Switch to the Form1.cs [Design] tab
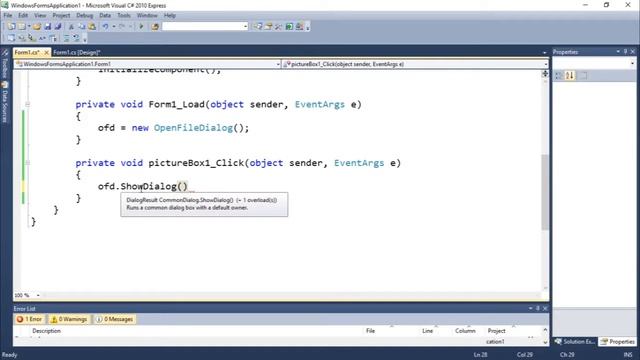 77,53
